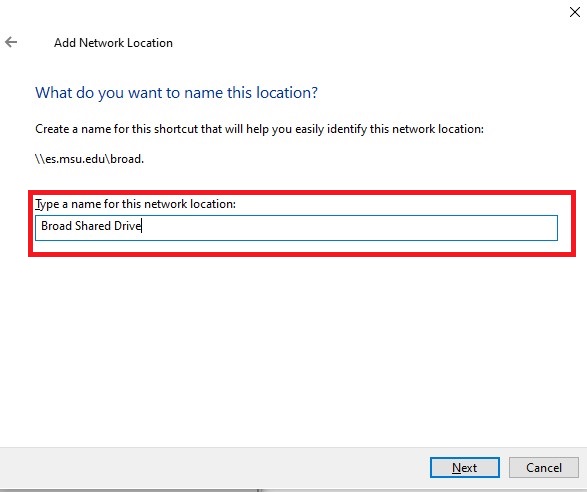
Task: Click the \\es.msu.edu\broad. path text
Action: point(89,159)
